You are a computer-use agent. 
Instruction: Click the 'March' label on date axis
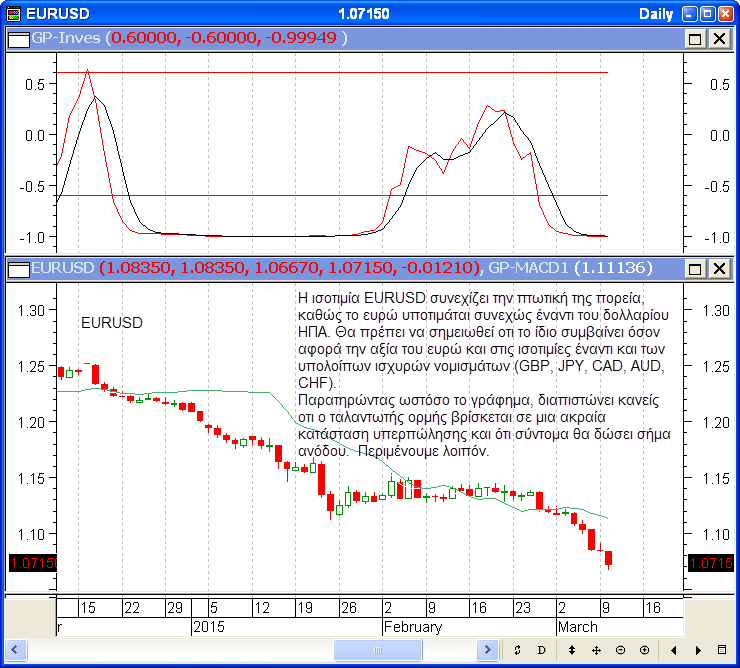pyautogui.click(x=578, y=627)
